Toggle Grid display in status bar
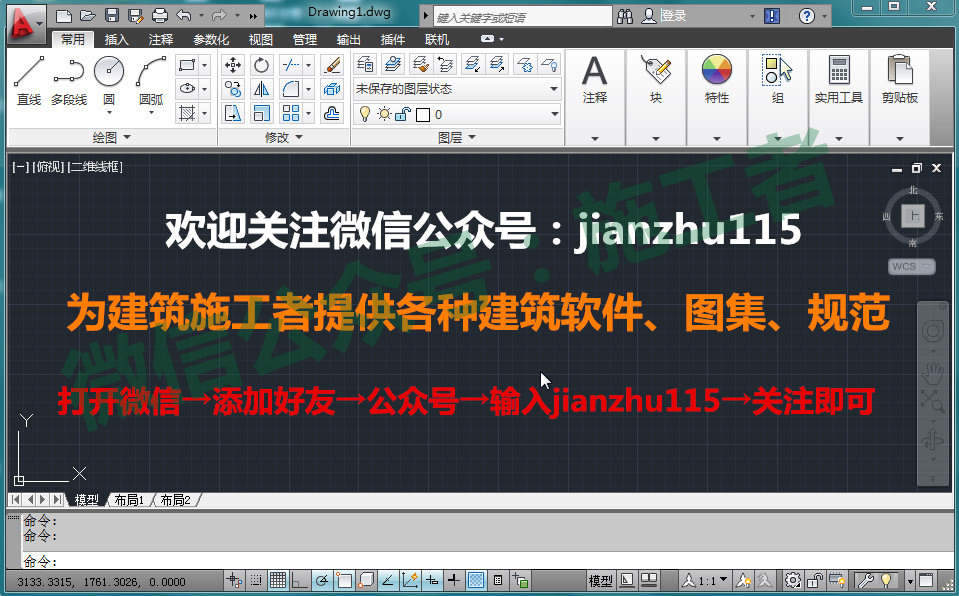Viewport: 959px width, 596px height. (278, 579)
